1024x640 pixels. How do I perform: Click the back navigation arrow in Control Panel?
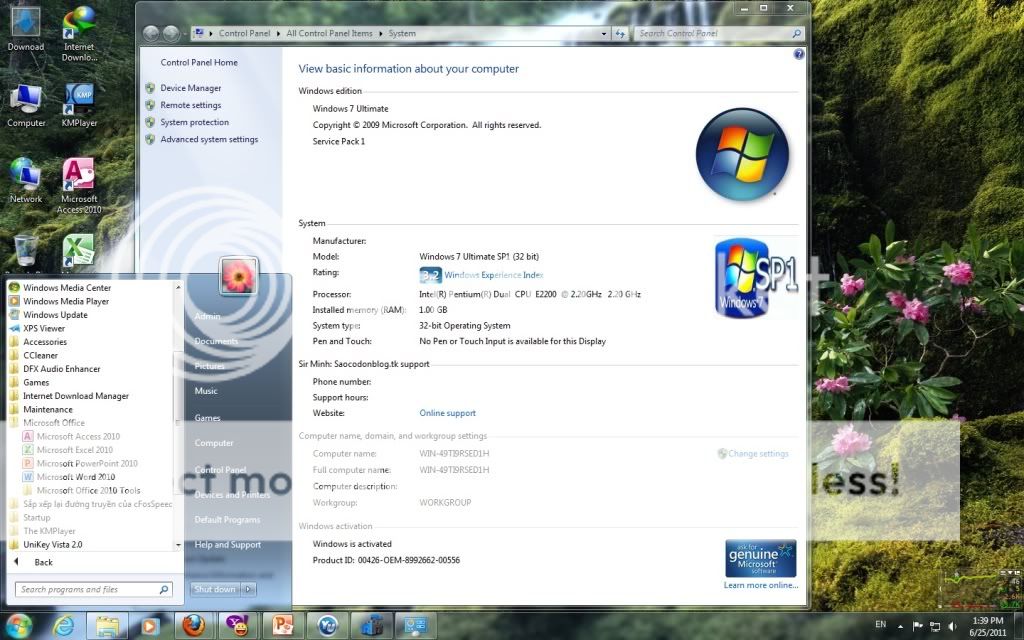point(151,33)
